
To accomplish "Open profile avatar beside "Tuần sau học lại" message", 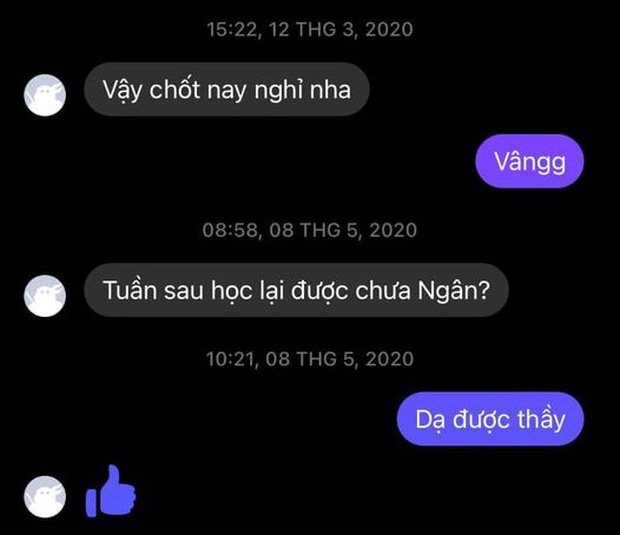I will click(45, 296).
